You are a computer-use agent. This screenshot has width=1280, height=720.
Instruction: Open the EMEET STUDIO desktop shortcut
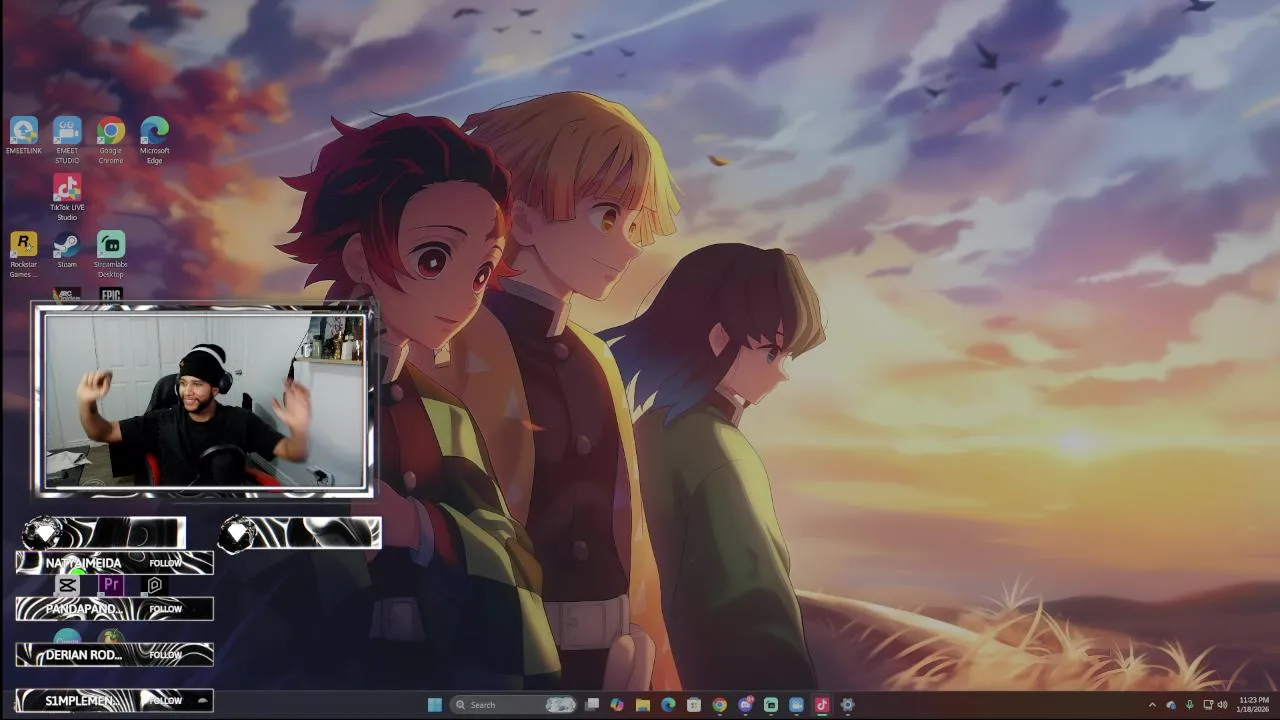67,141
